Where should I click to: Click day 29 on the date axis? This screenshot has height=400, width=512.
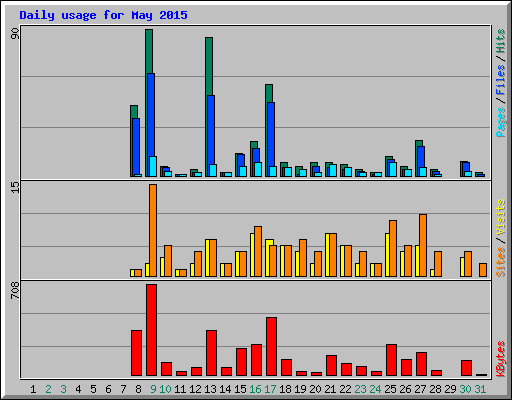pyautogui.click(x=450, y=389)
